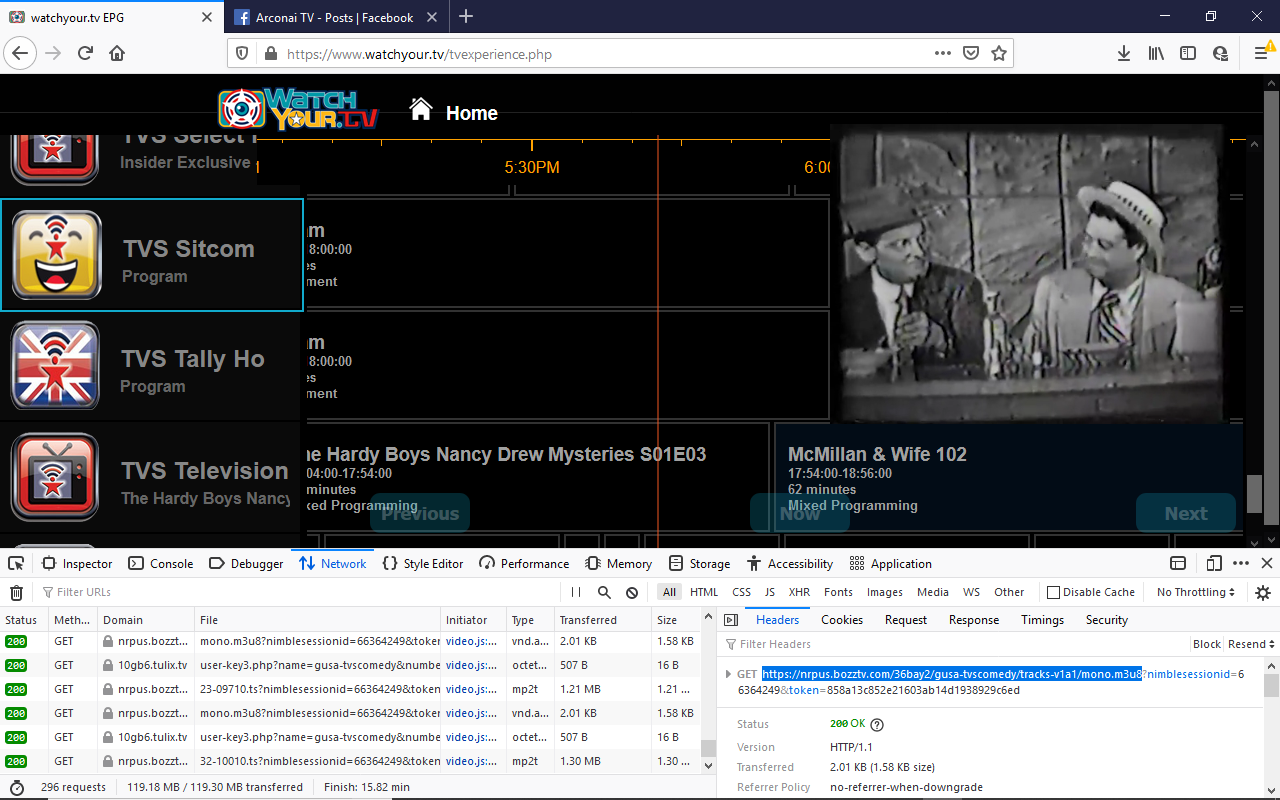Screen dimensions: 1280x800
Task: Open the McMillan & Wife 102 program
Action: [x=1009, y=478]
